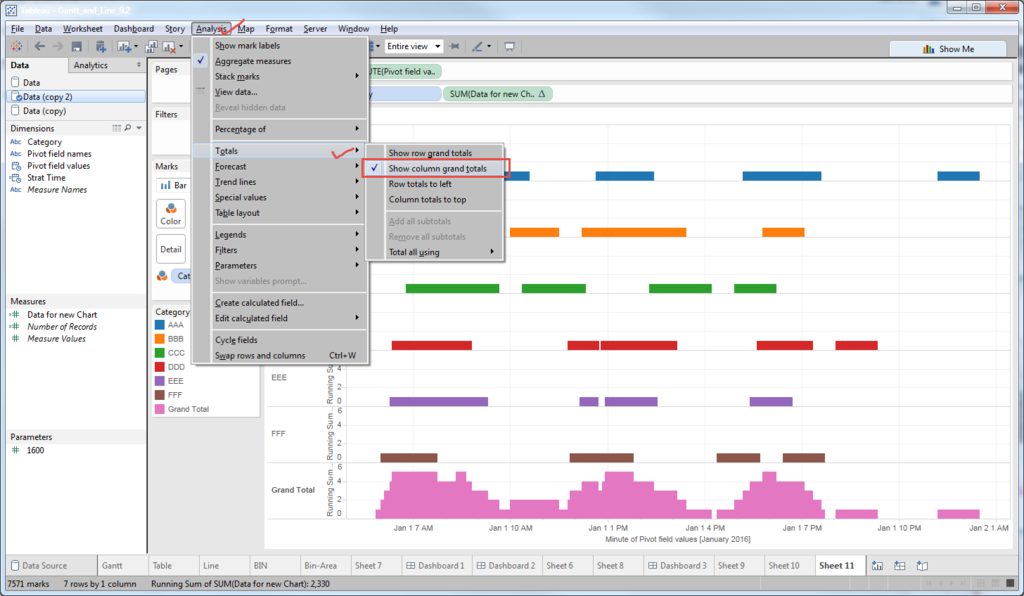Click the Category field in Dimensions
Screen dimensions: 1024x596
coord(44,142)
